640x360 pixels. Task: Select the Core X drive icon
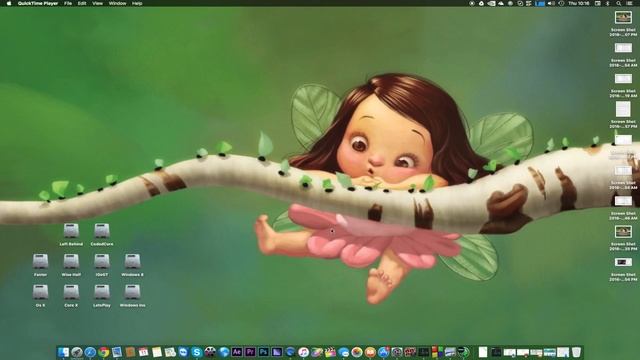tap(71, 292)
